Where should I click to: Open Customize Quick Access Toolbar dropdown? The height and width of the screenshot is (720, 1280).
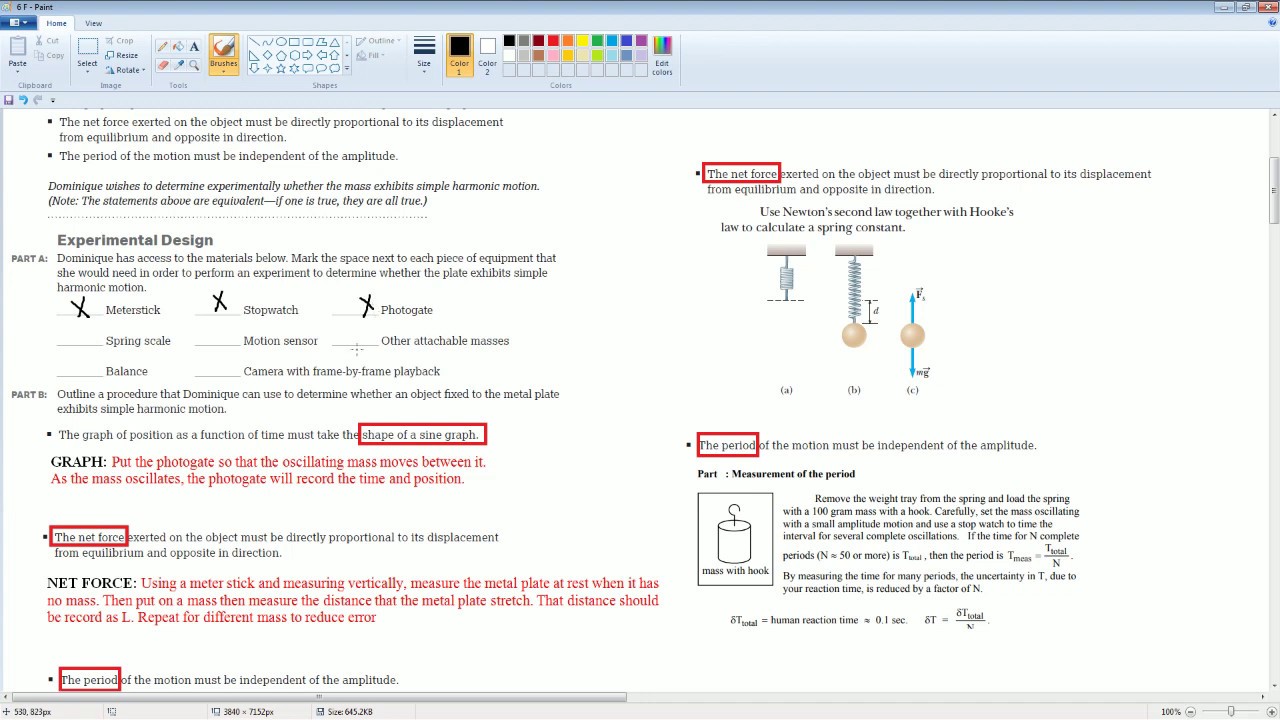53,100
